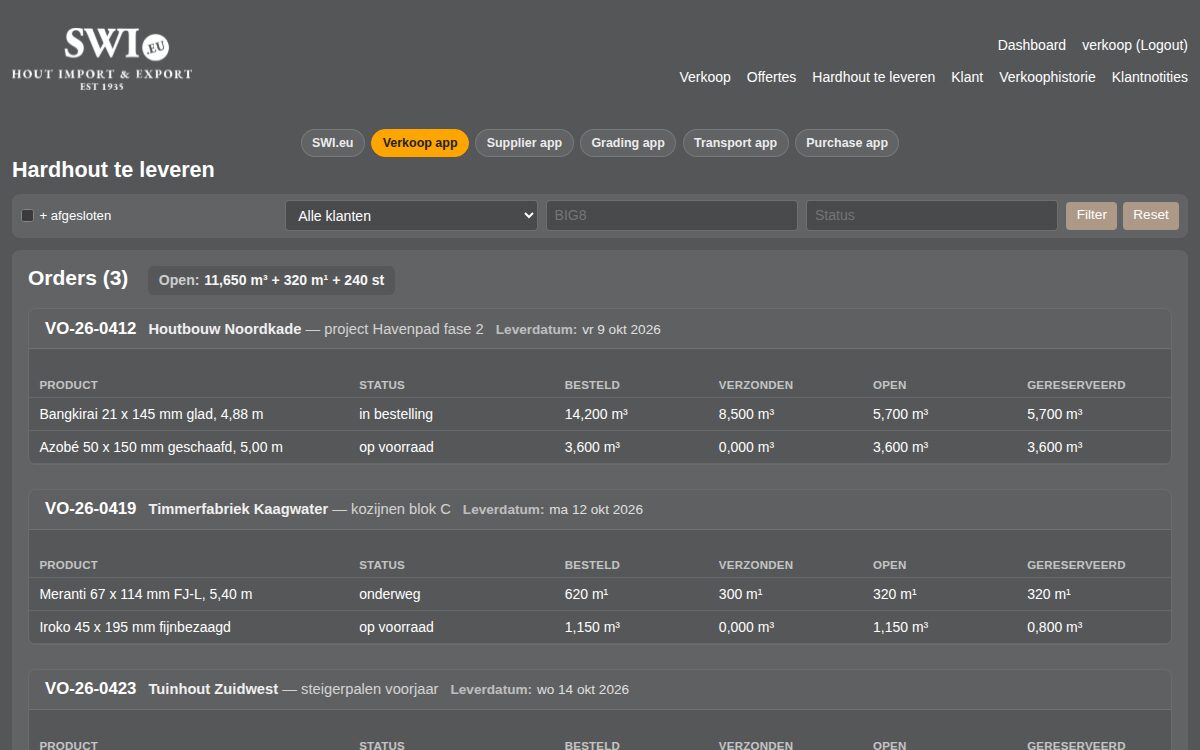Select the Azobé 50 x 150 mm product row
This screenshot has width=1200, height=750.
coord(600,447)
